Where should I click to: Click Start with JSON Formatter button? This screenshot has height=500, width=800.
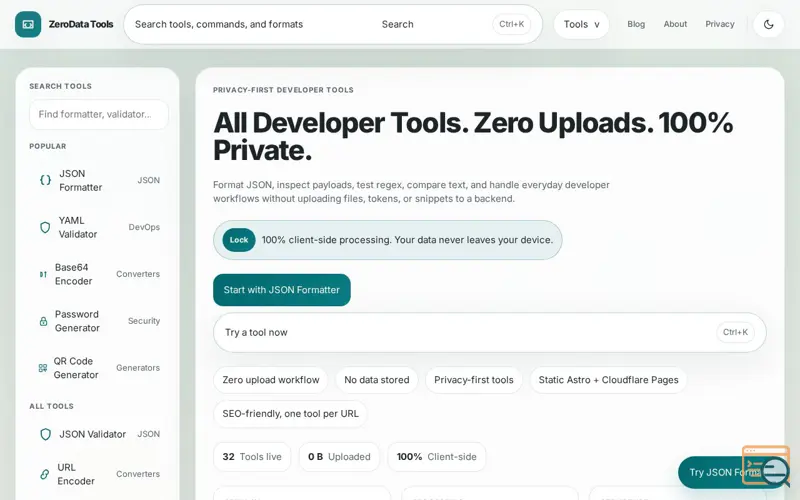pos(282,290)
